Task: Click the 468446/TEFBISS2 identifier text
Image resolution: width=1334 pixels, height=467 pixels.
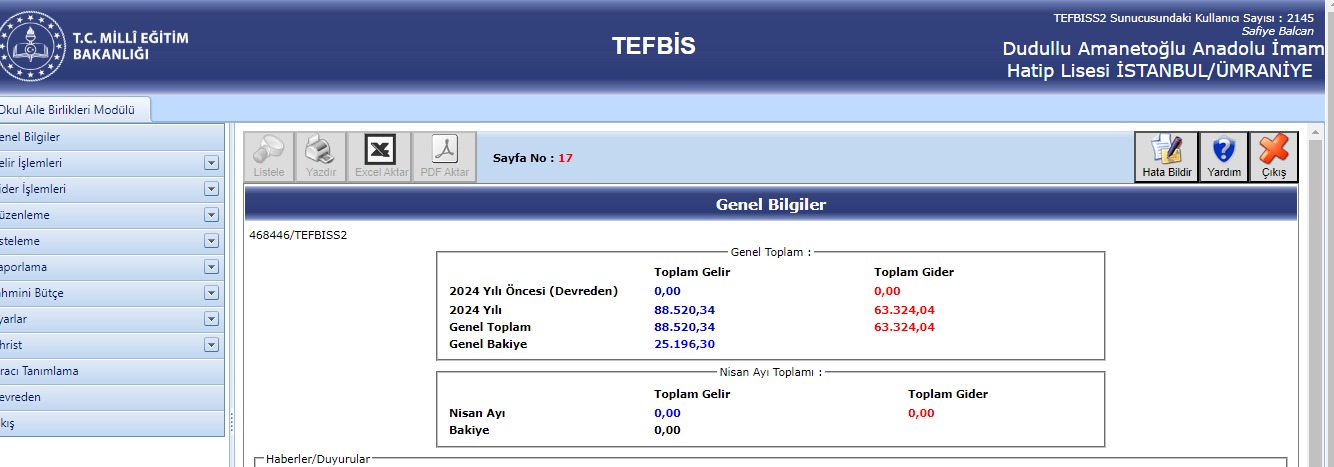Action: pyautogui.click(x=298, y=235)
